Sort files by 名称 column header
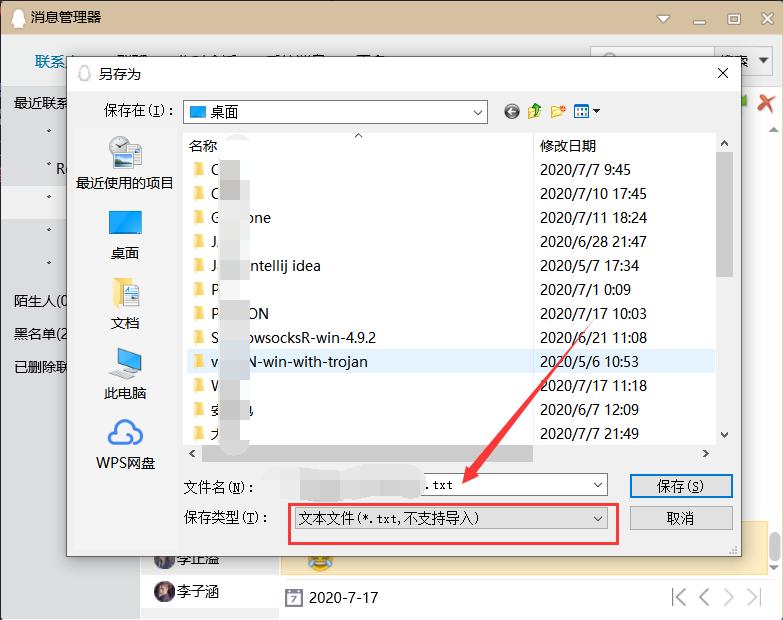This screenshot has height=620, width=783. (203, 146)
